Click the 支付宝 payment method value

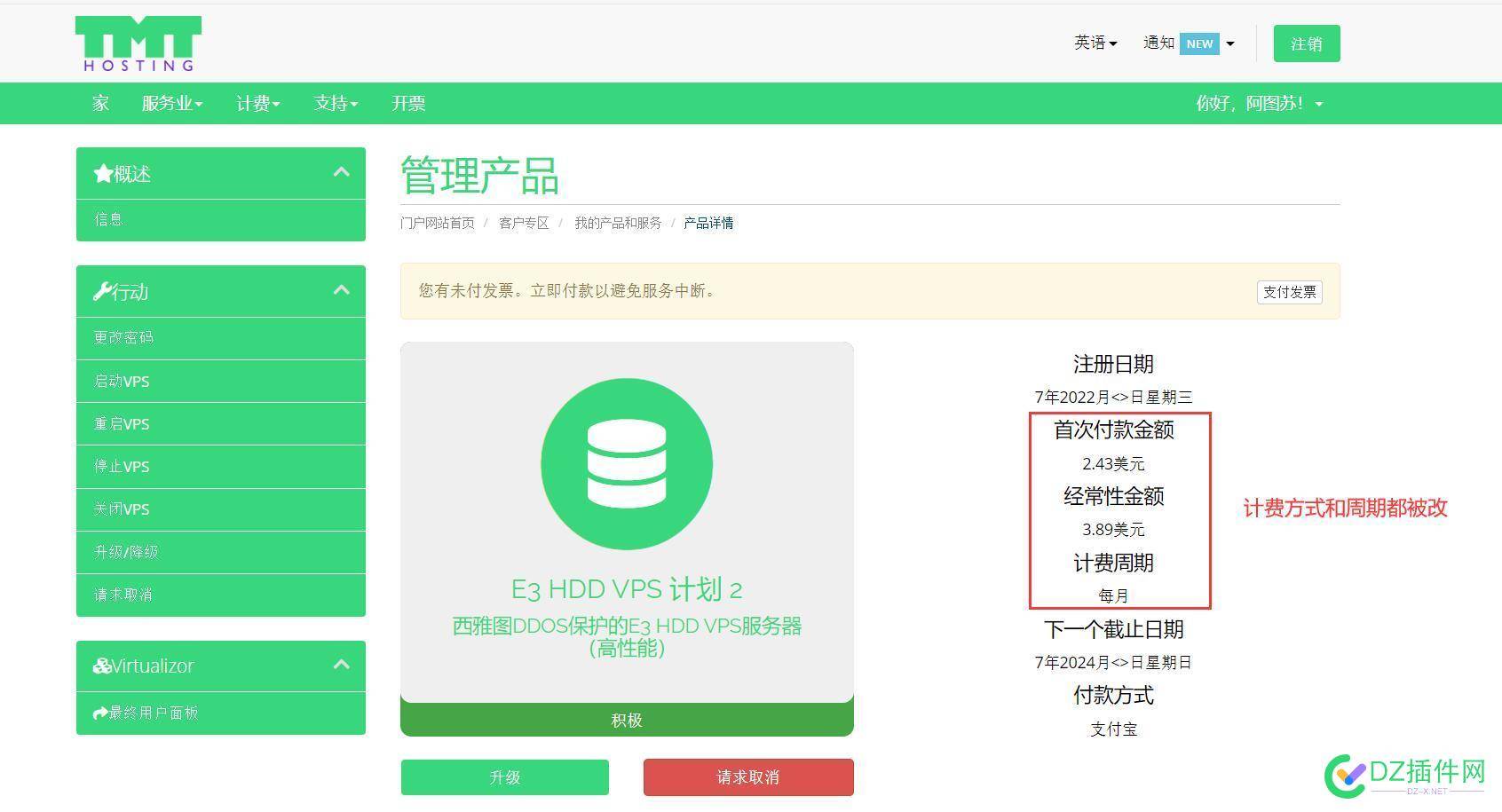click(x=1113, y=729)
